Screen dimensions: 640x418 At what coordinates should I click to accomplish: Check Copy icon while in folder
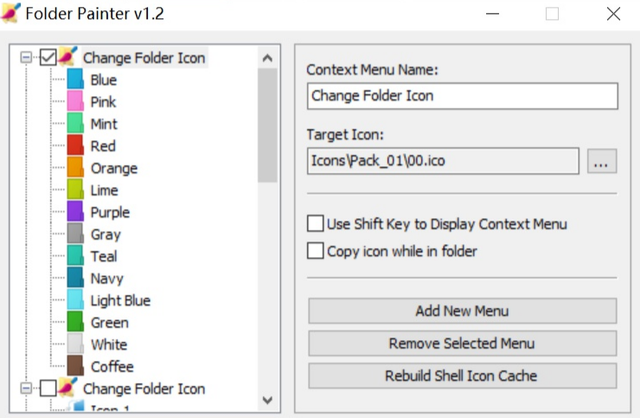pos(315,251)
